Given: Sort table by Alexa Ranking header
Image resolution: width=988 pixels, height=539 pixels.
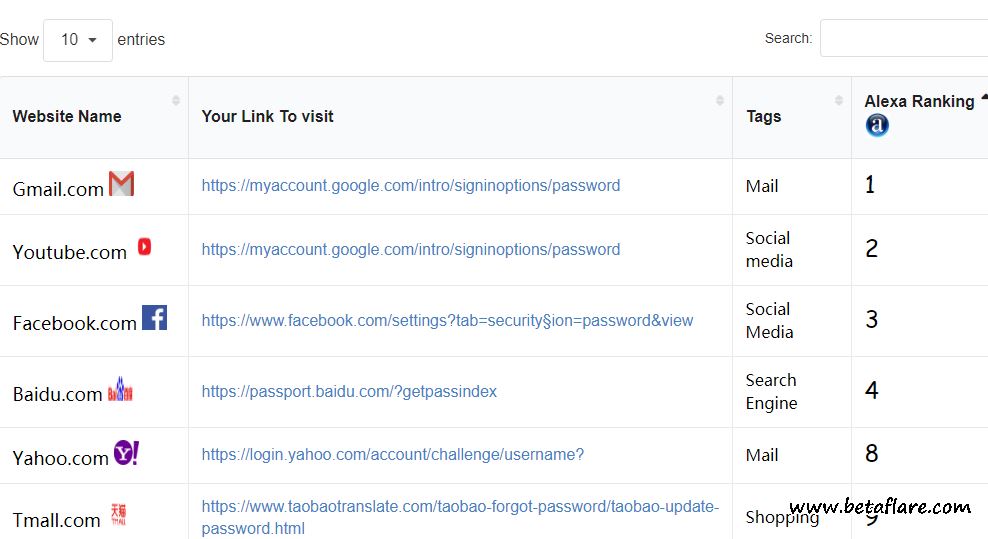Looking at the screenshot, I should (x=919, y=102).
